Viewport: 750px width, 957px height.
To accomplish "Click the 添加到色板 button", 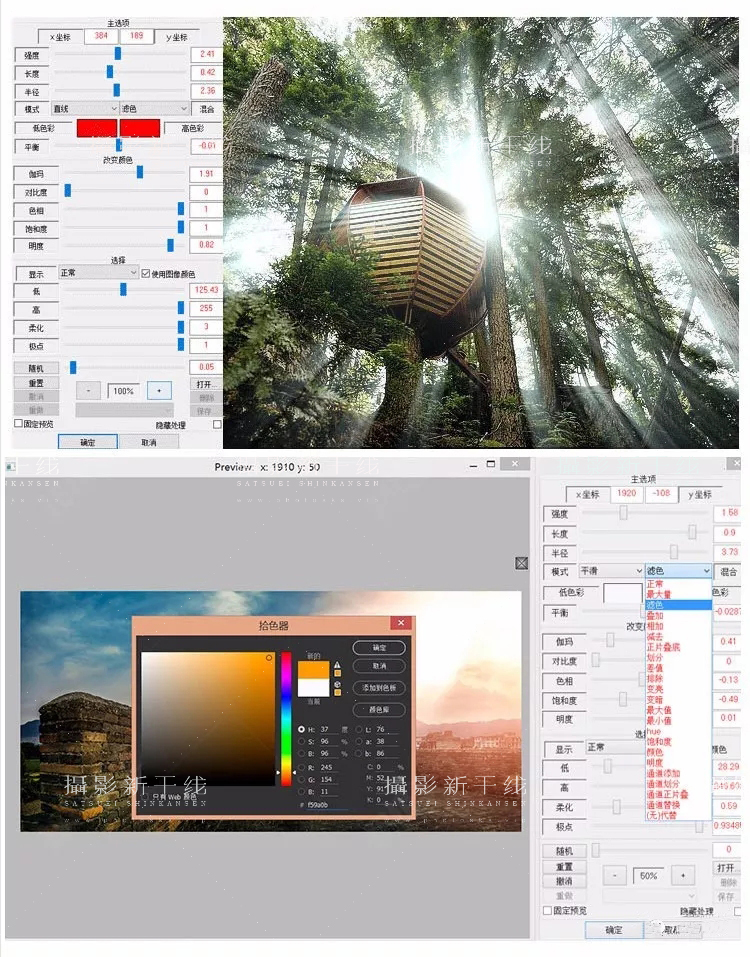I will click(x=379, y=687).
